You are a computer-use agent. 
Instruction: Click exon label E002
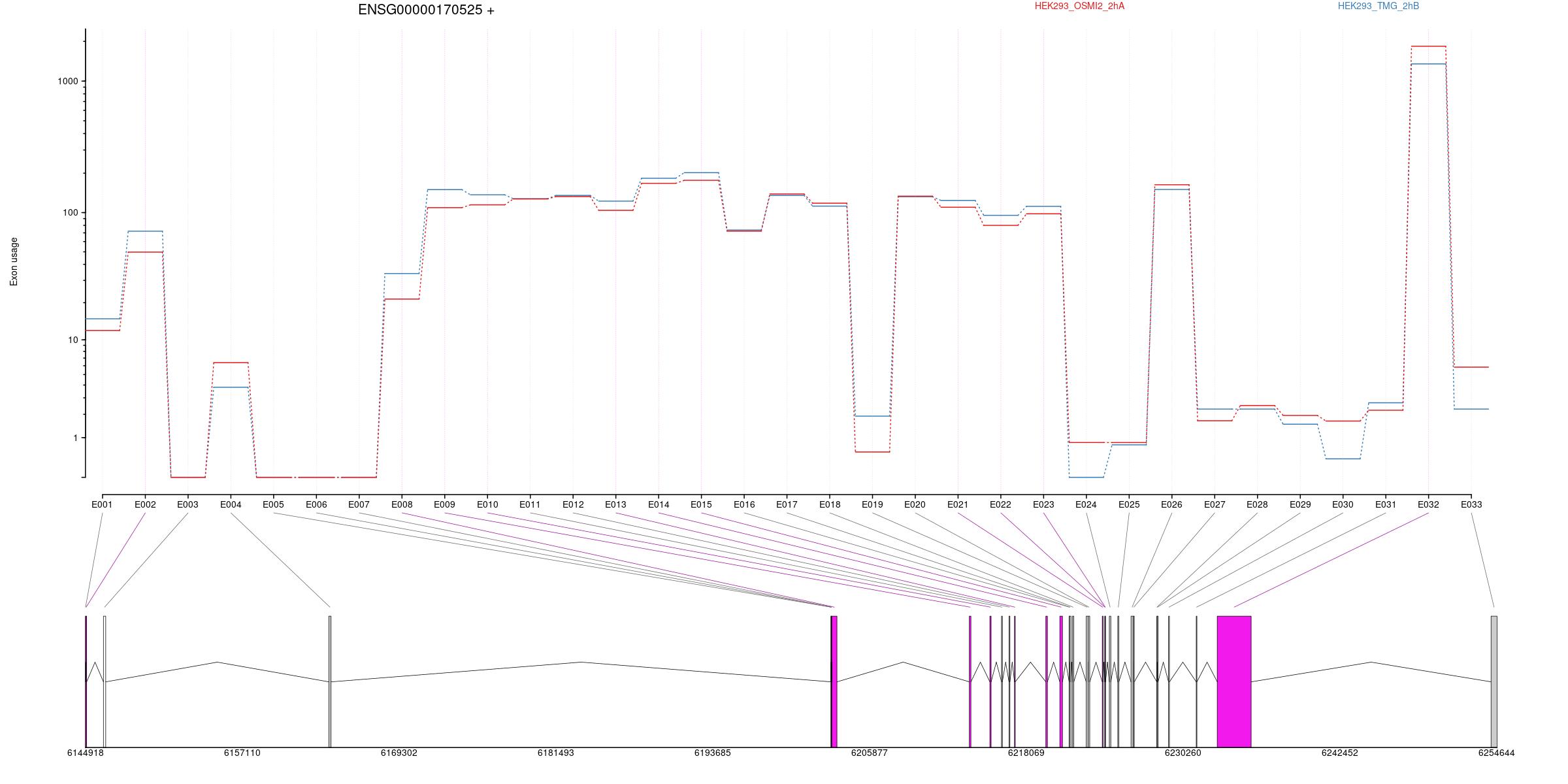pos(145,504)
